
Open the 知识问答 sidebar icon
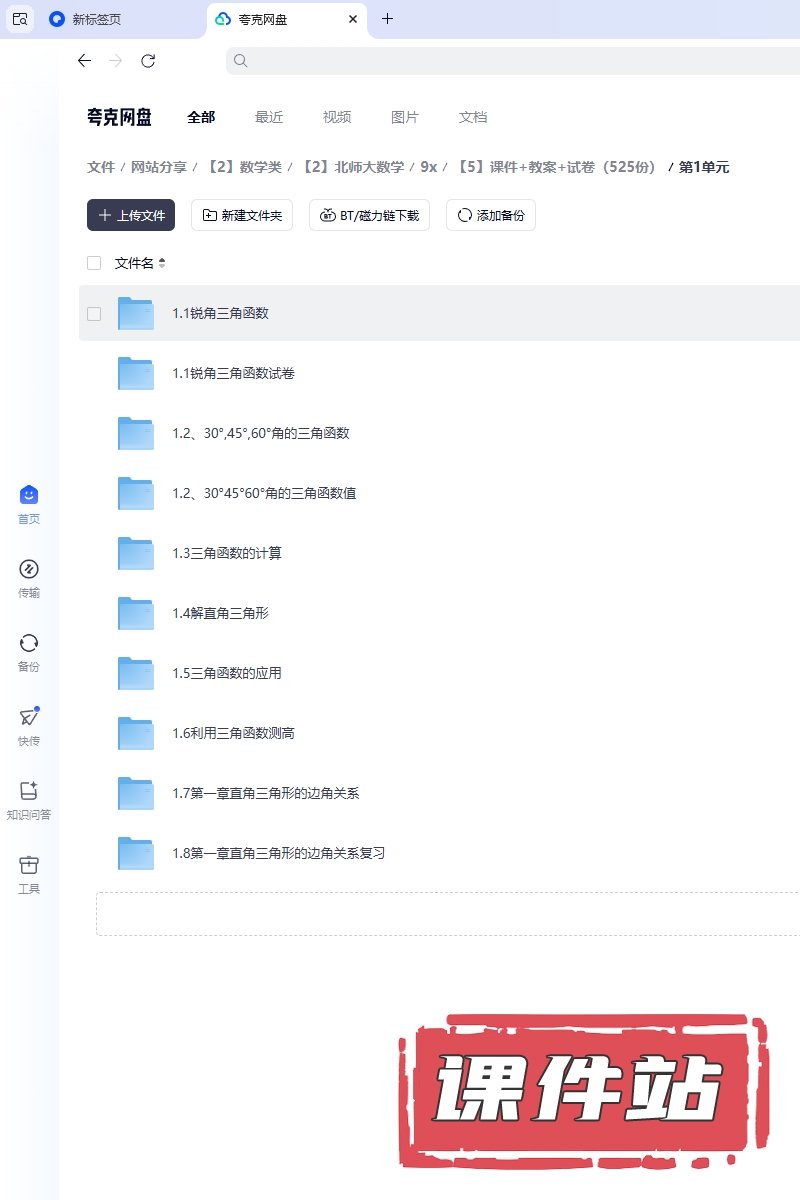[29, 792]
